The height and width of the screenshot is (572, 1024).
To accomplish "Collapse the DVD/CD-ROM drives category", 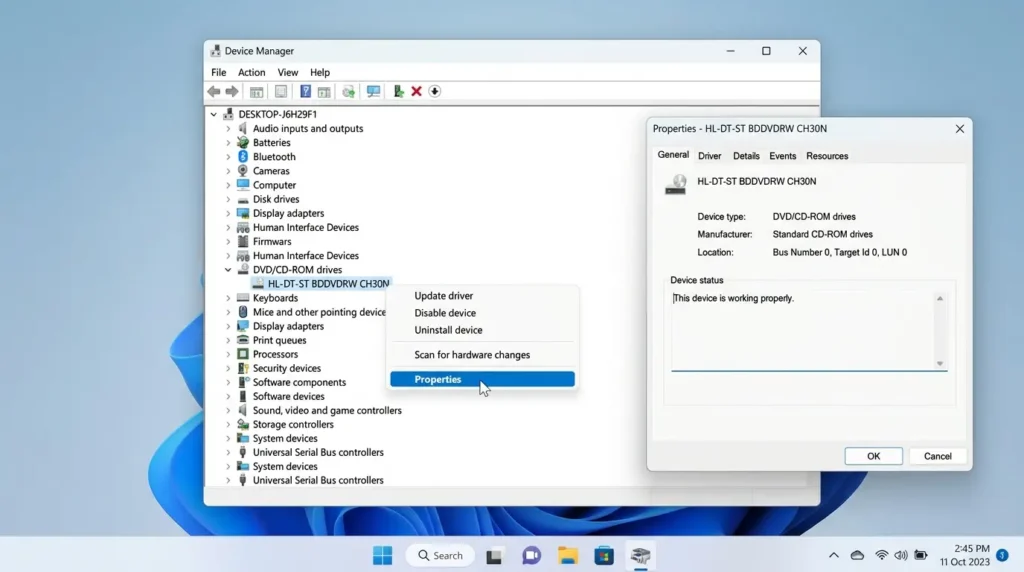I will (228, 270).
